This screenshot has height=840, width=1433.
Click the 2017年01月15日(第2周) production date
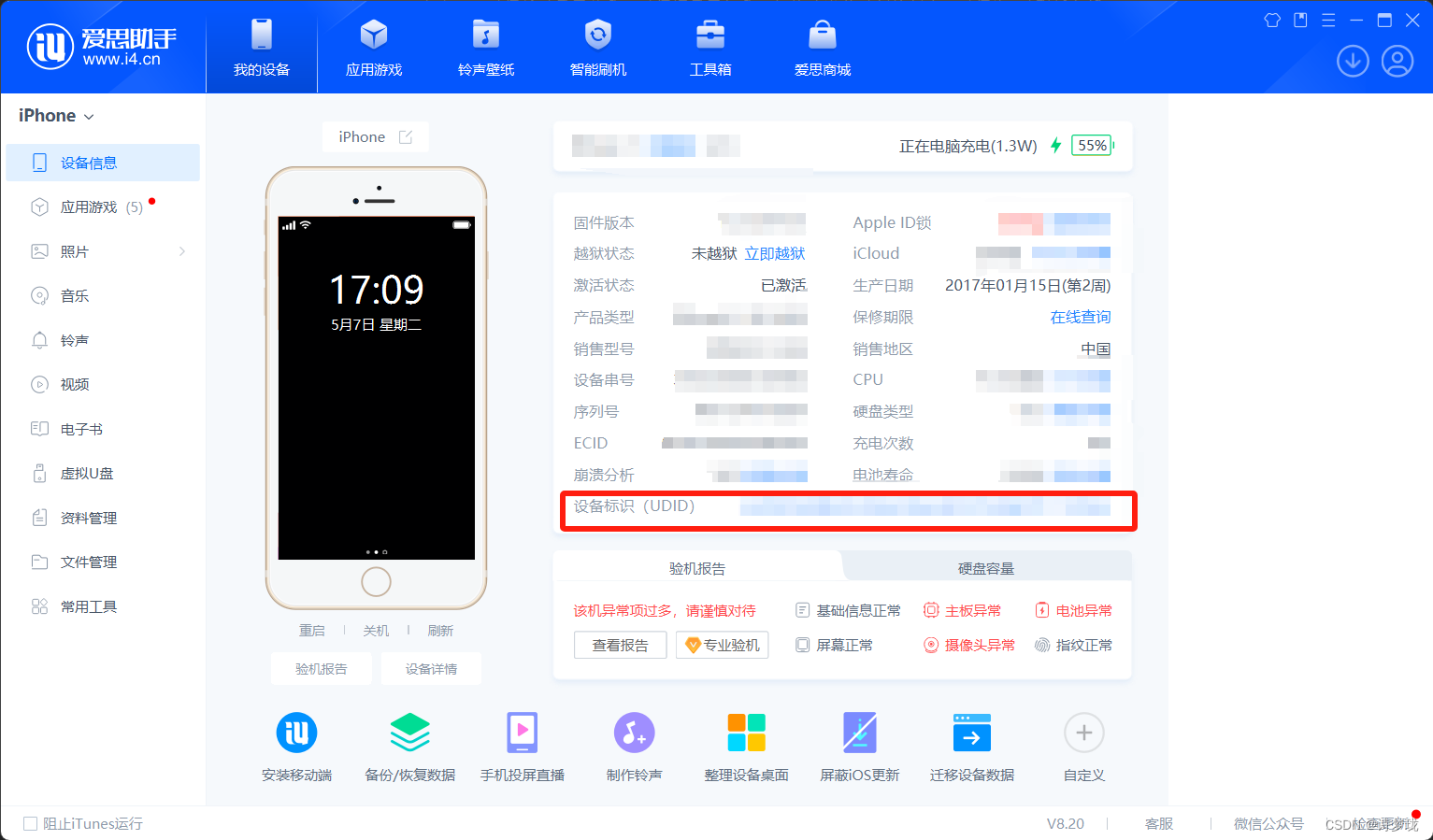[1028, 285]
